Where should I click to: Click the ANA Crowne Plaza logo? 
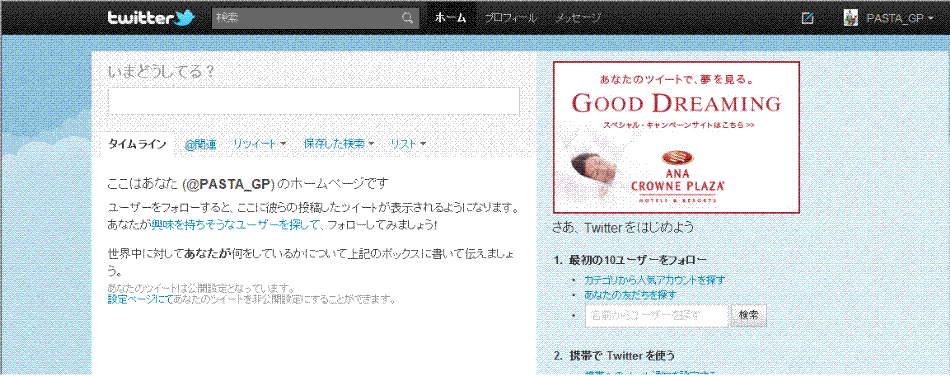pyautogui.click(x=678, y=177)
